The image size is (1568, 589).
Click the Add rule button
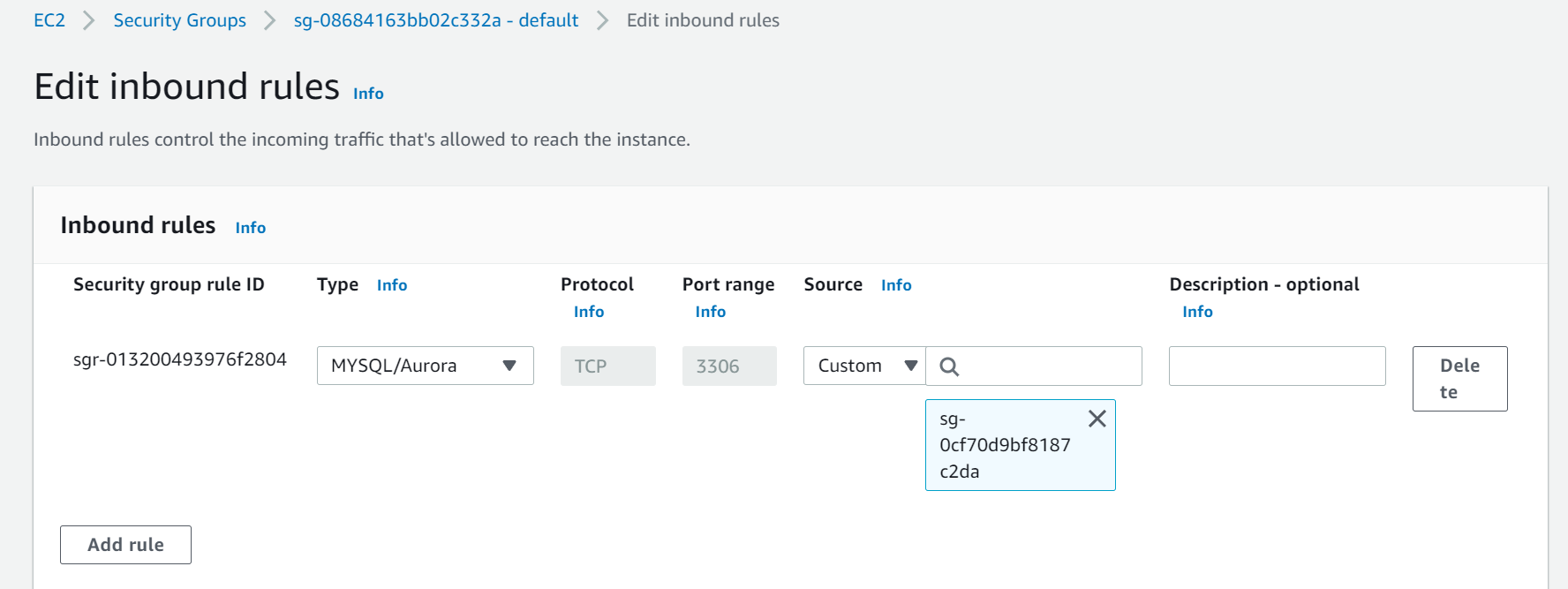tap(125, 545)
